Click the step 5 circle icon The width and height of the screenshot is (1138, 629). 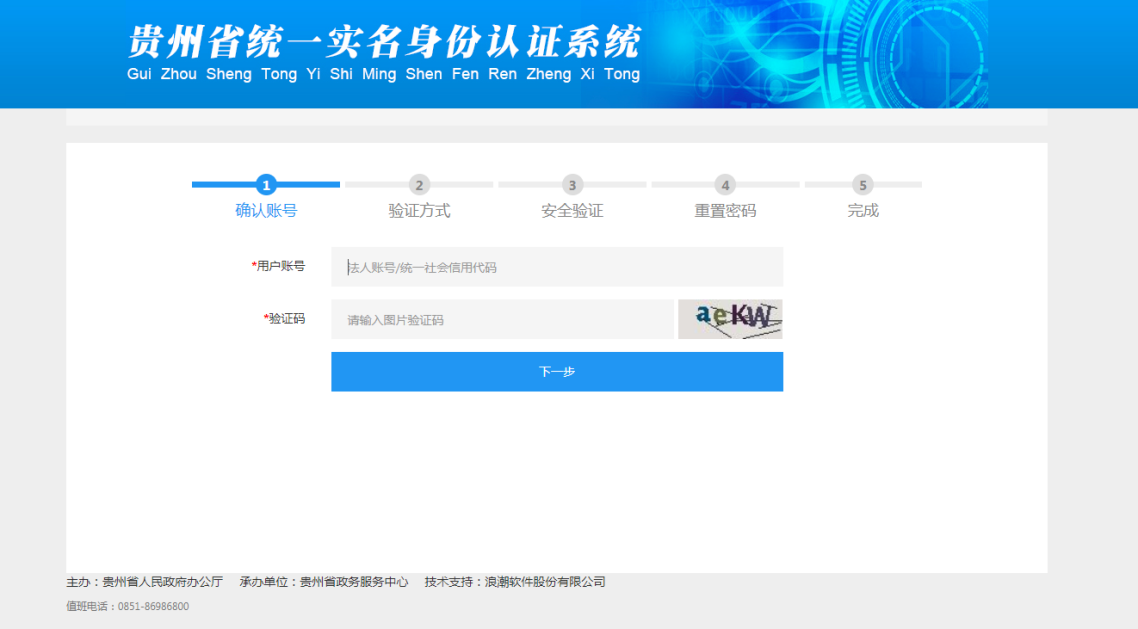[862, 185]
